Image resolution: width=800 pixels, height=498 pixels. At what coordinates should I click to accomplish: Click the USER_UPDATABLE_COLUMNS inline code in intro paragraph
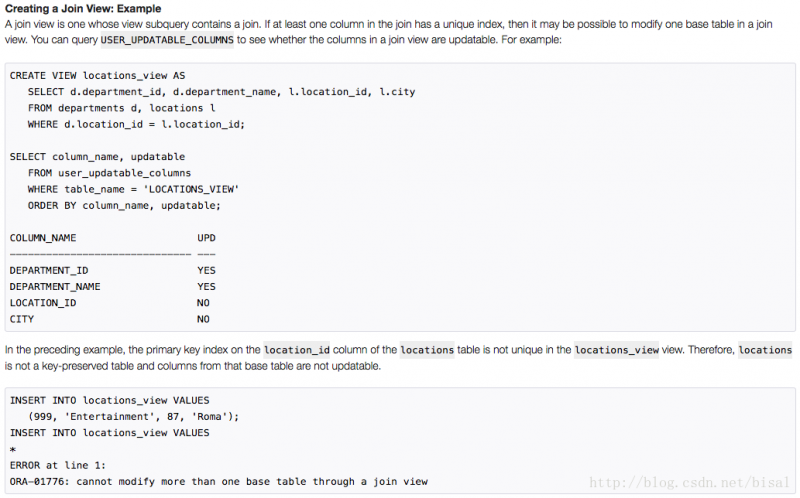[x=167, y=40]
